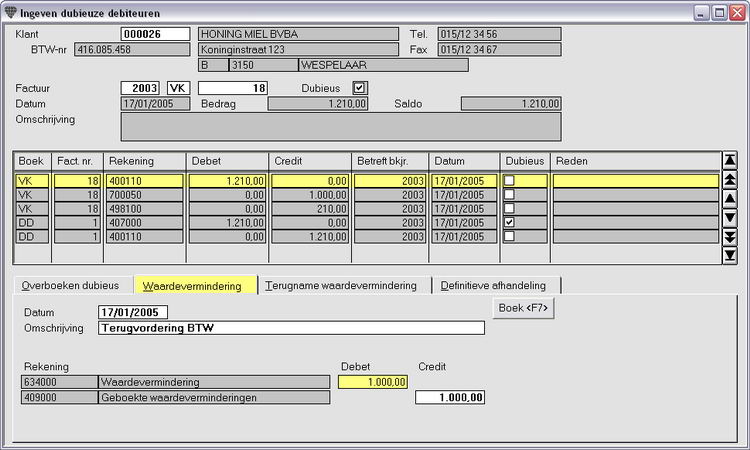Page up double-arrow in grid
The width and height of the screenshot is (750, 450).
click(729, 179)
